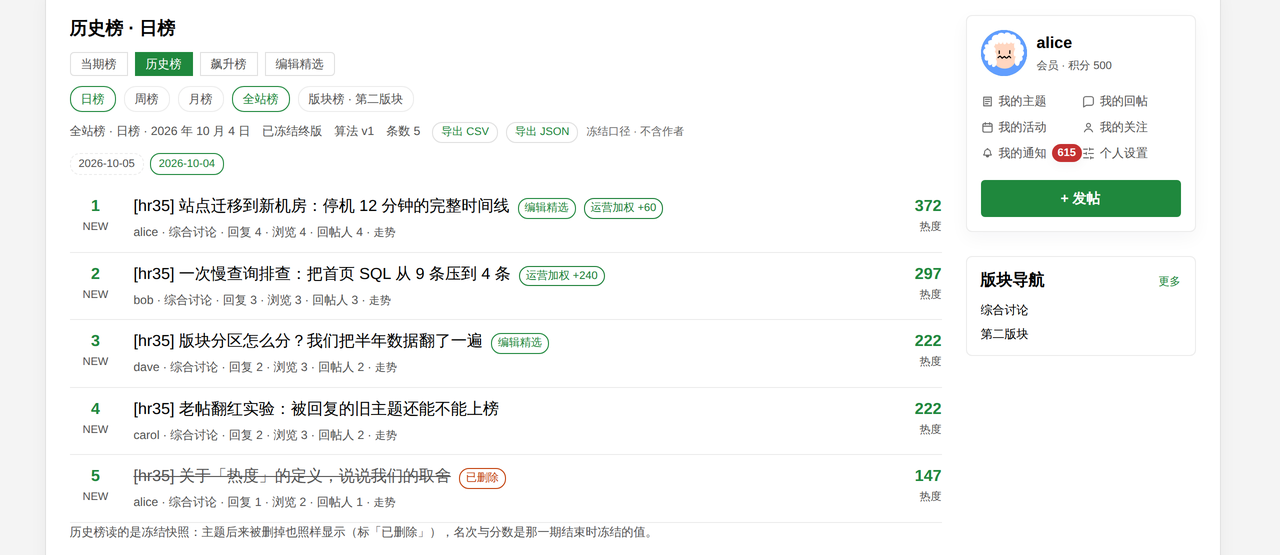Open 走势 trend for the 版块分区 post
The width and height of the screenshot is (1280, 555).
[386, 367]
